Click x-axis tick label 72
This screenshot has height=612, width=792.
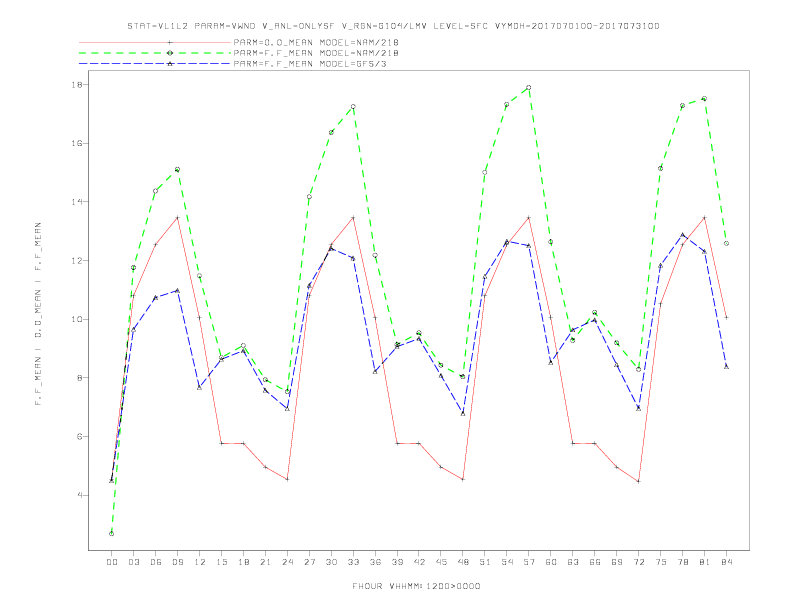click(638, 562)
